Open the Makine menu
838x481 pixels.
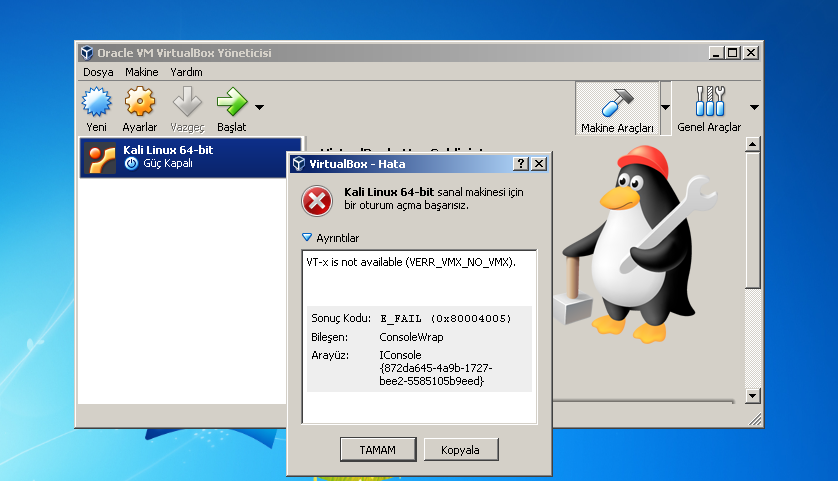142,72
